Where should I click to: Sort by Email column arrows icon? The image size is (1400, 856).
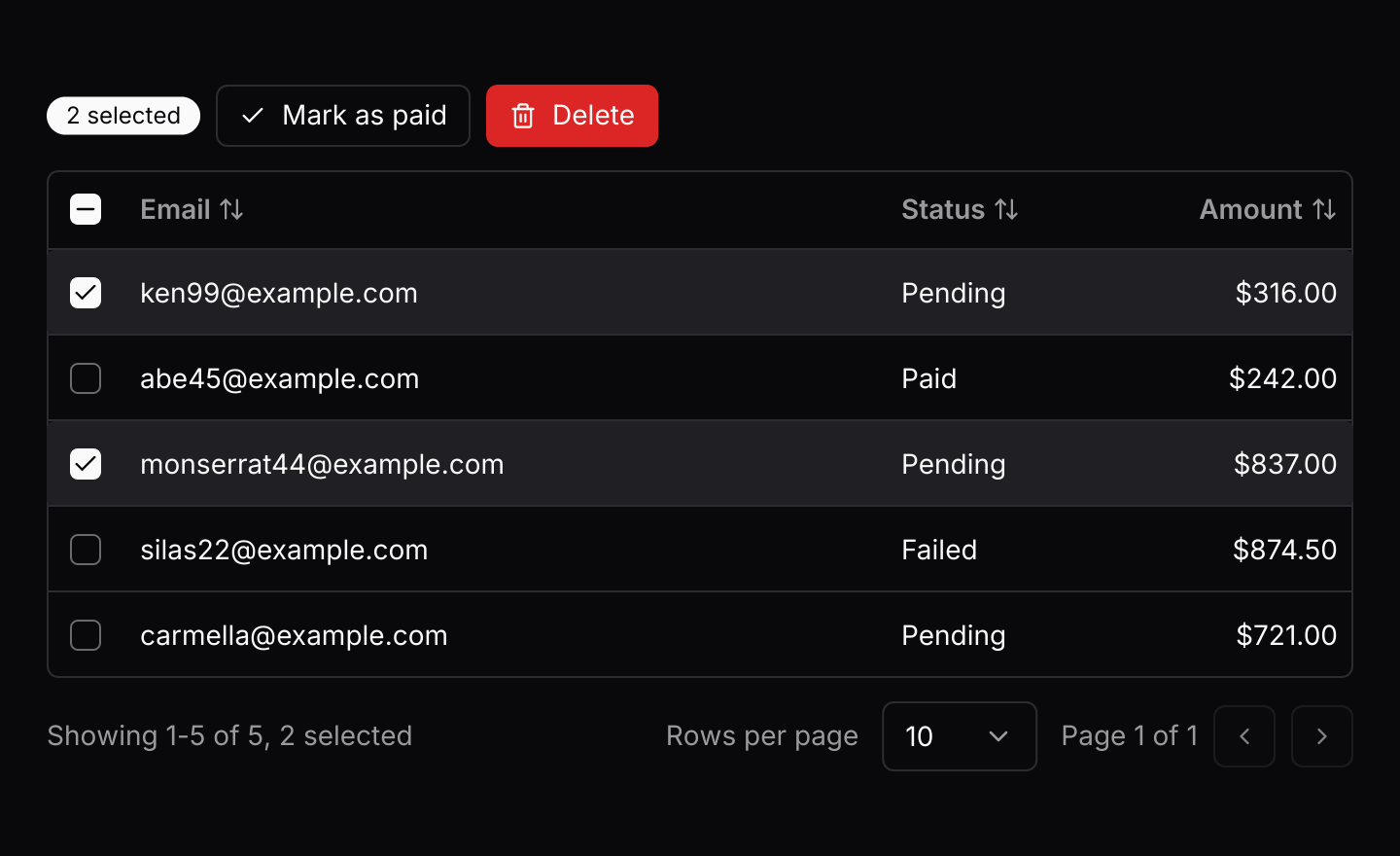(231, 209)
